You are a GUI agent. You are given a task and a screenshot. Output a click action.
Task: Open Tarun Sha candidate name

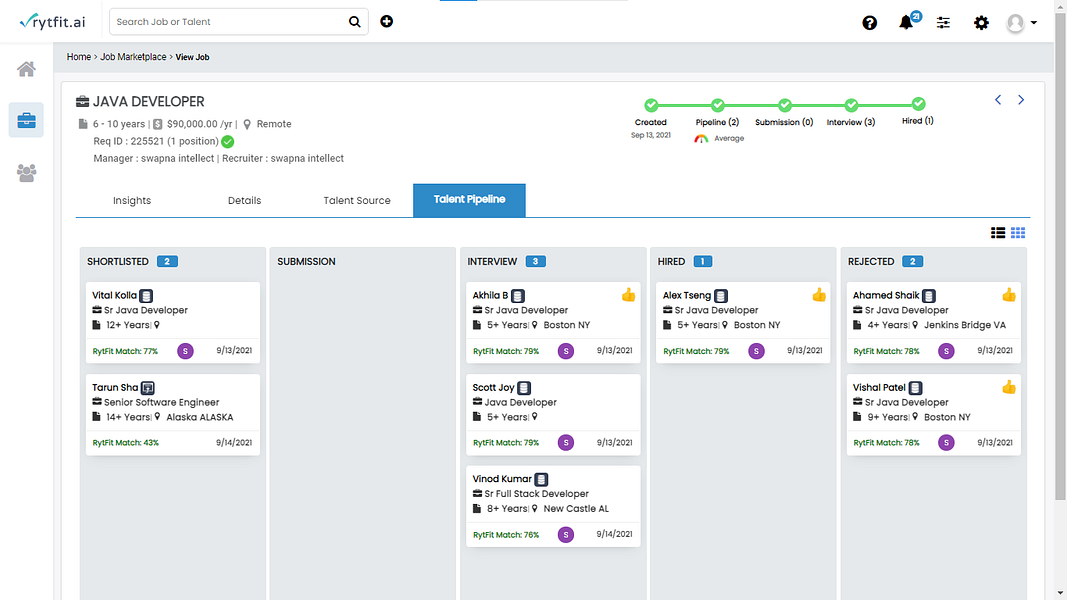click(115, 387)
